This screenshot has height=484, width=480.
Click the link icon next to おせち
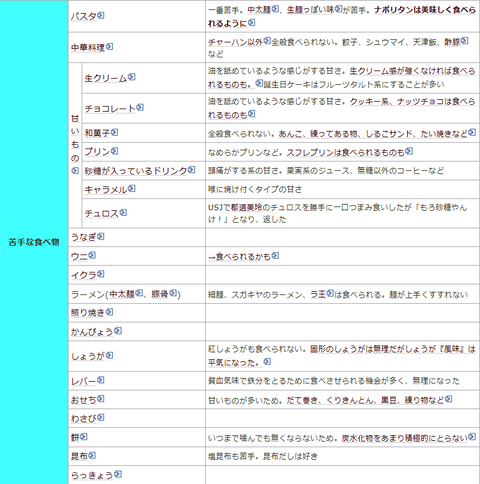101,399
